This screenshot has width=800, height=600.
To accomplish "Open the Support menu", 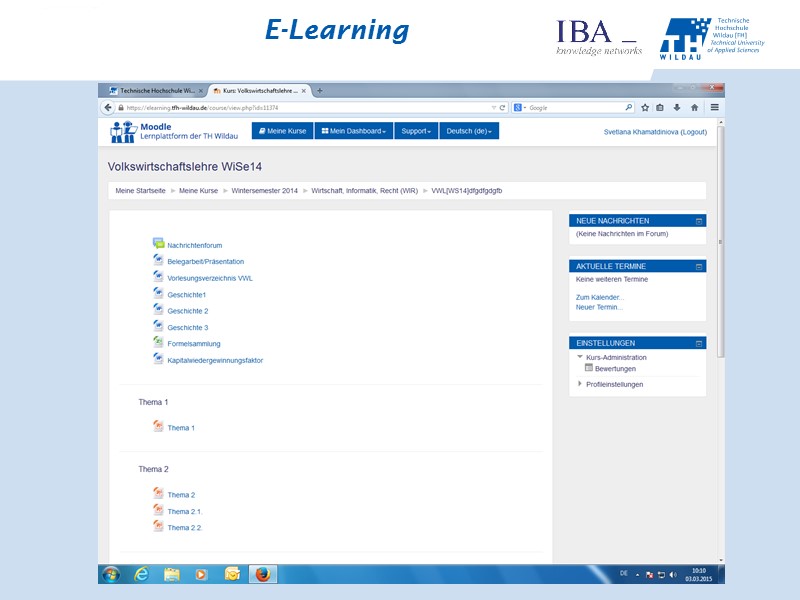I will [x=414, y=130].
